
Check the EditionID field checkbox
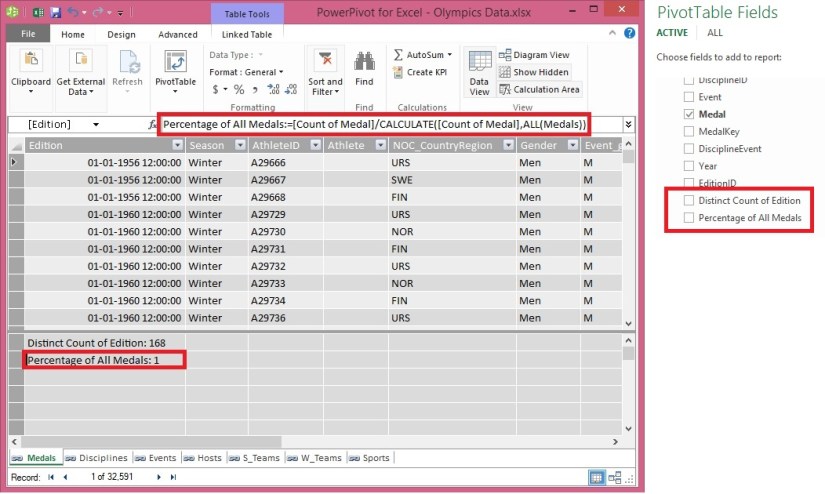pyautogui.click(x=689, y=183)
